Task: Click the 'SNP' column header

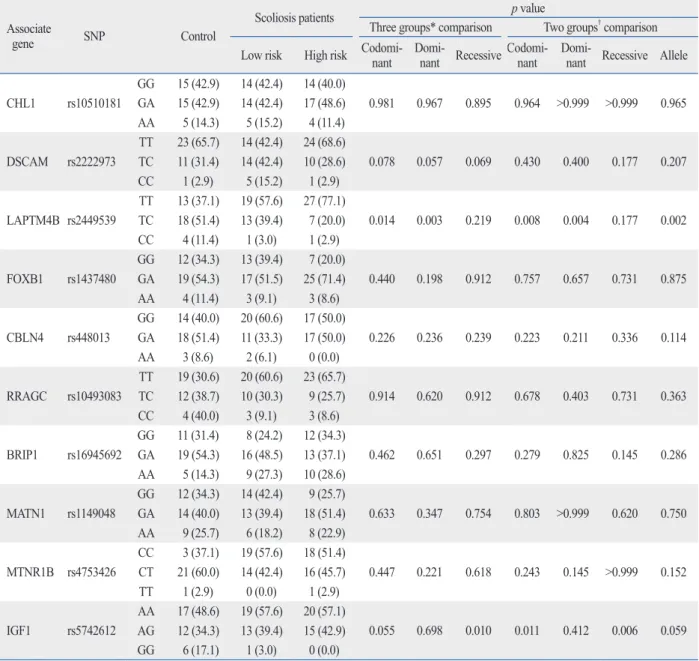Action: click(x=94, y=36)
